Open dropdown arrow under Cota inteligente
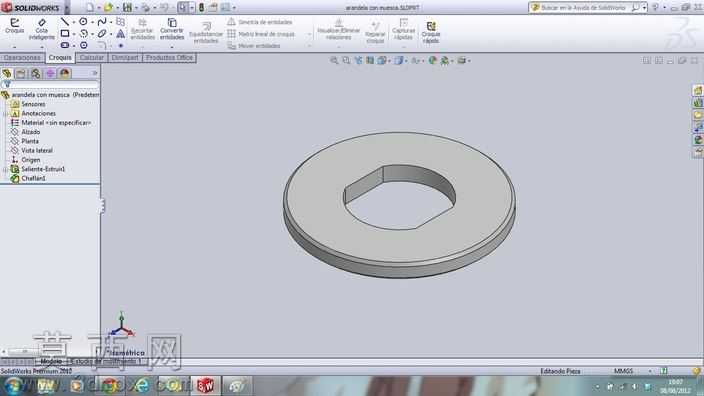 [x=41, y=47]
